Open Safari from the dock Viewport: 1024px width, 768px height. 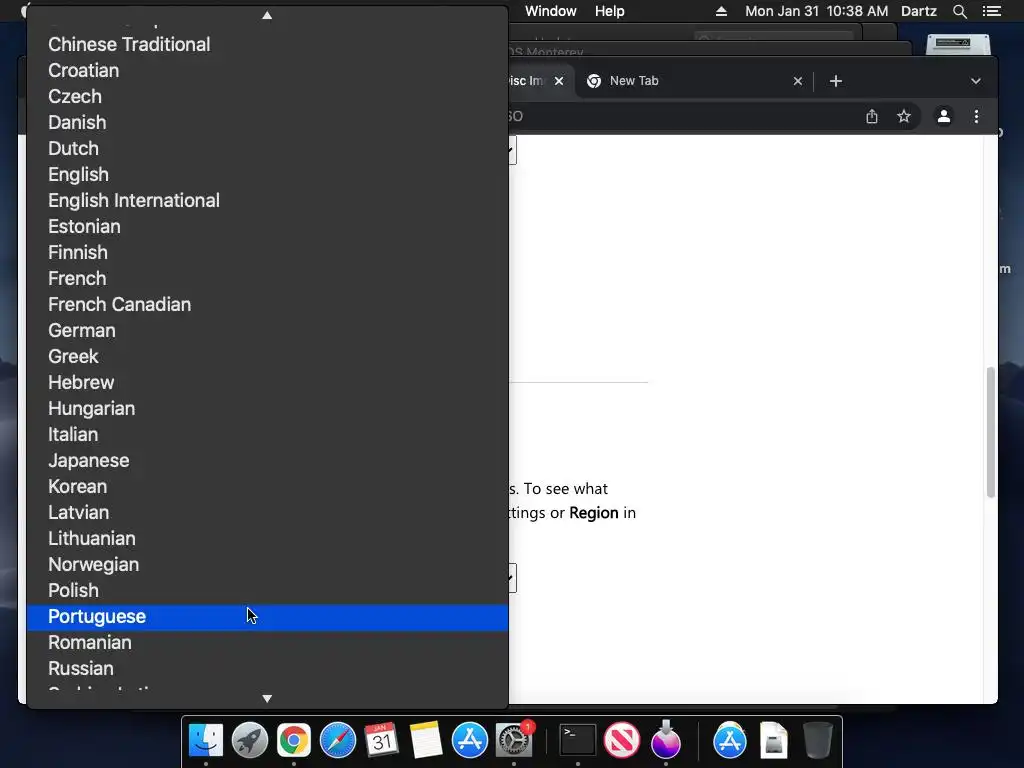[338, 740]
